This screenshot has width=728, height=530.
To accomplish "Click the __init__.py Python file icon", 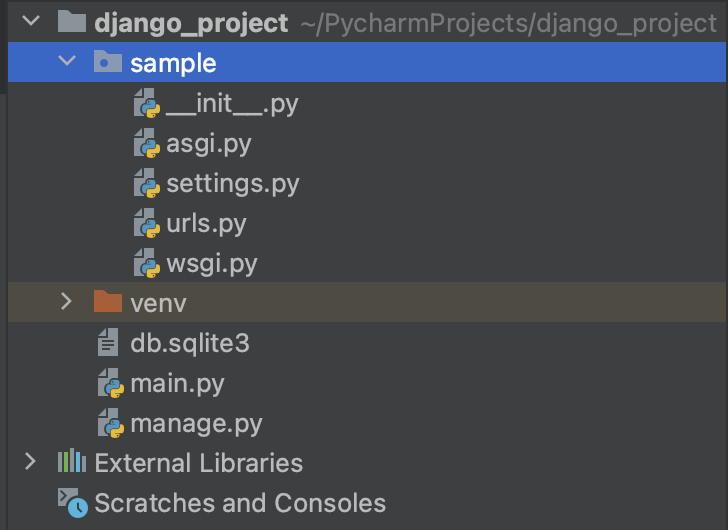I will pyautogui.click(x=147, y=103).
